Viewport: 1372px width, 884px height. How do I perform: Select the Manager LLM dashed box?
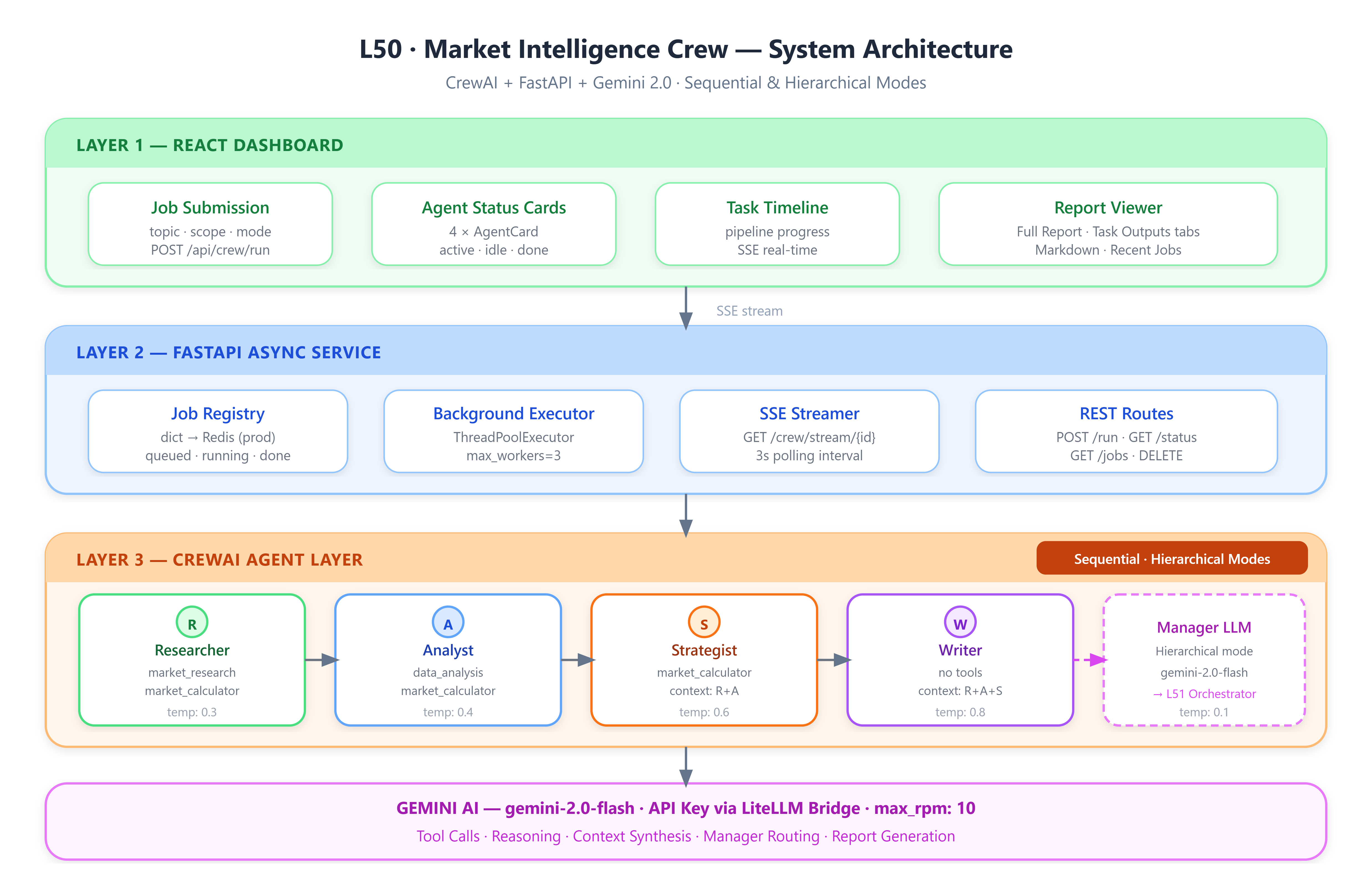pos(1204,660)
